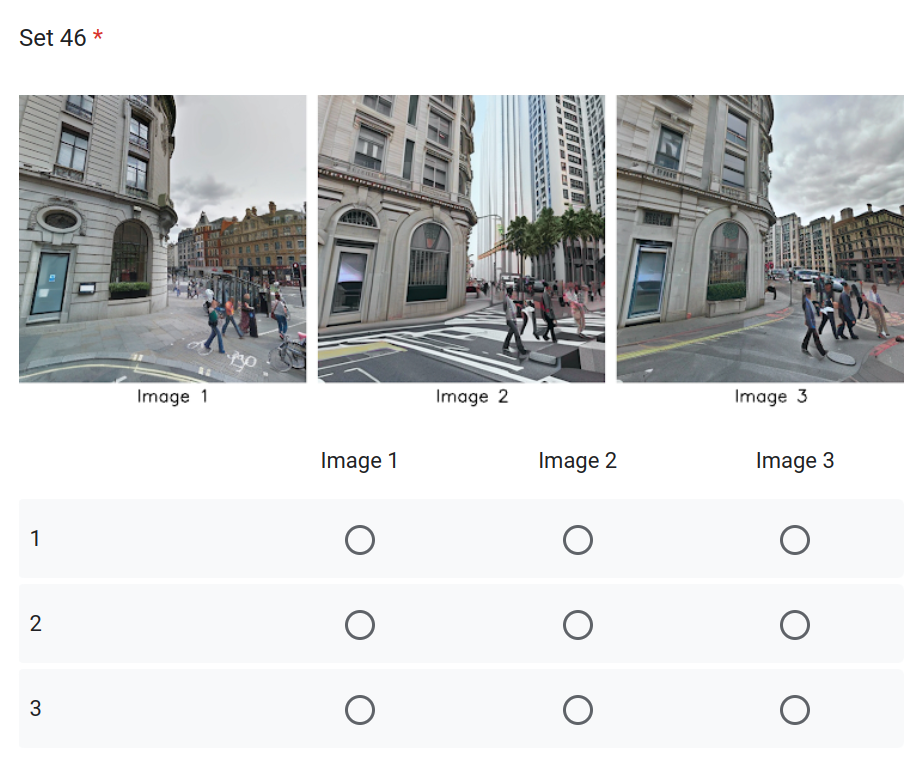Click the middle photo with palm trees

(461, 238)
